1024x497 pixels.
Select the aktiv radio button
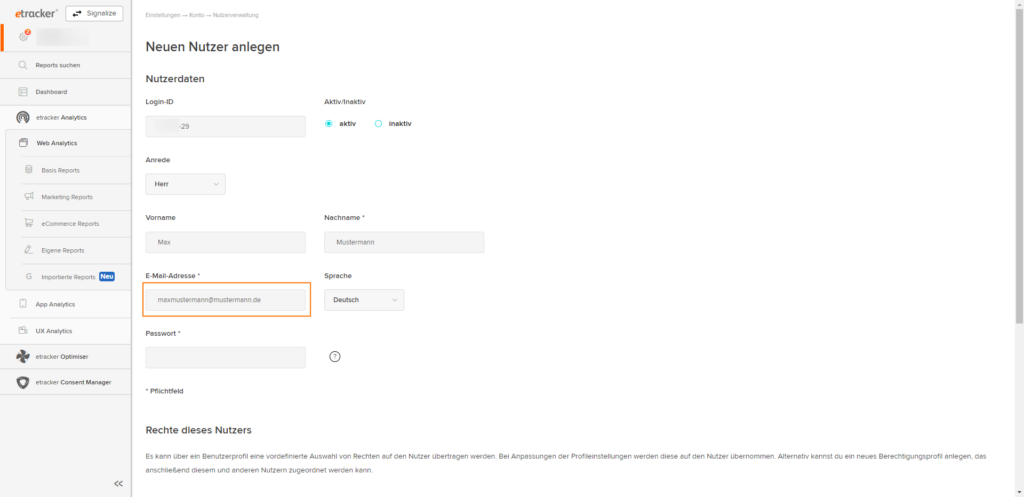point(328,123)
